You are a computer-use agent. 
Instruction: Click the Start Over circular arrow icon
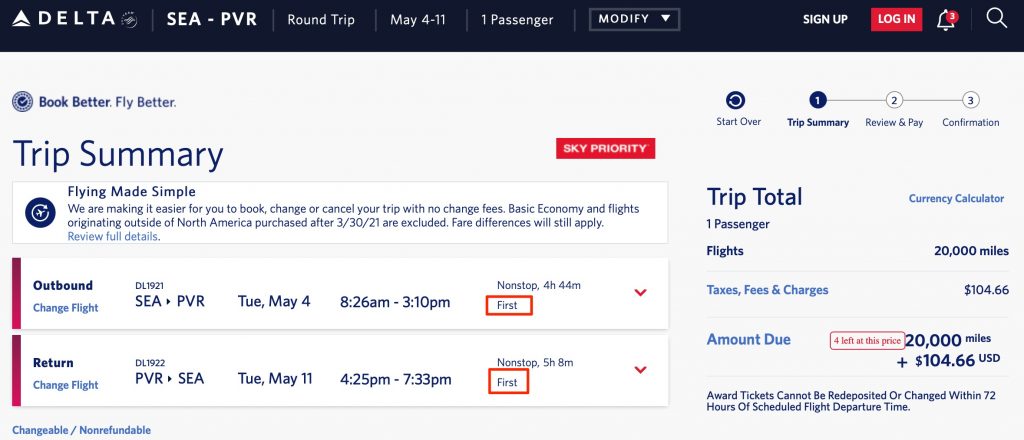click(736, 100)
